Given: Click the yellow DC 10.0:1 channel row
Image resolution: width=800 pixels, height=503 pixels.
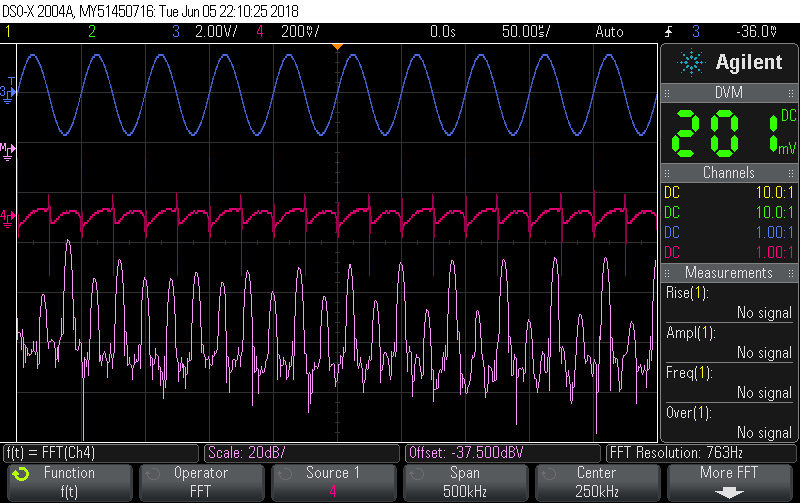Looking at the screenshot, I should point(729,192).
